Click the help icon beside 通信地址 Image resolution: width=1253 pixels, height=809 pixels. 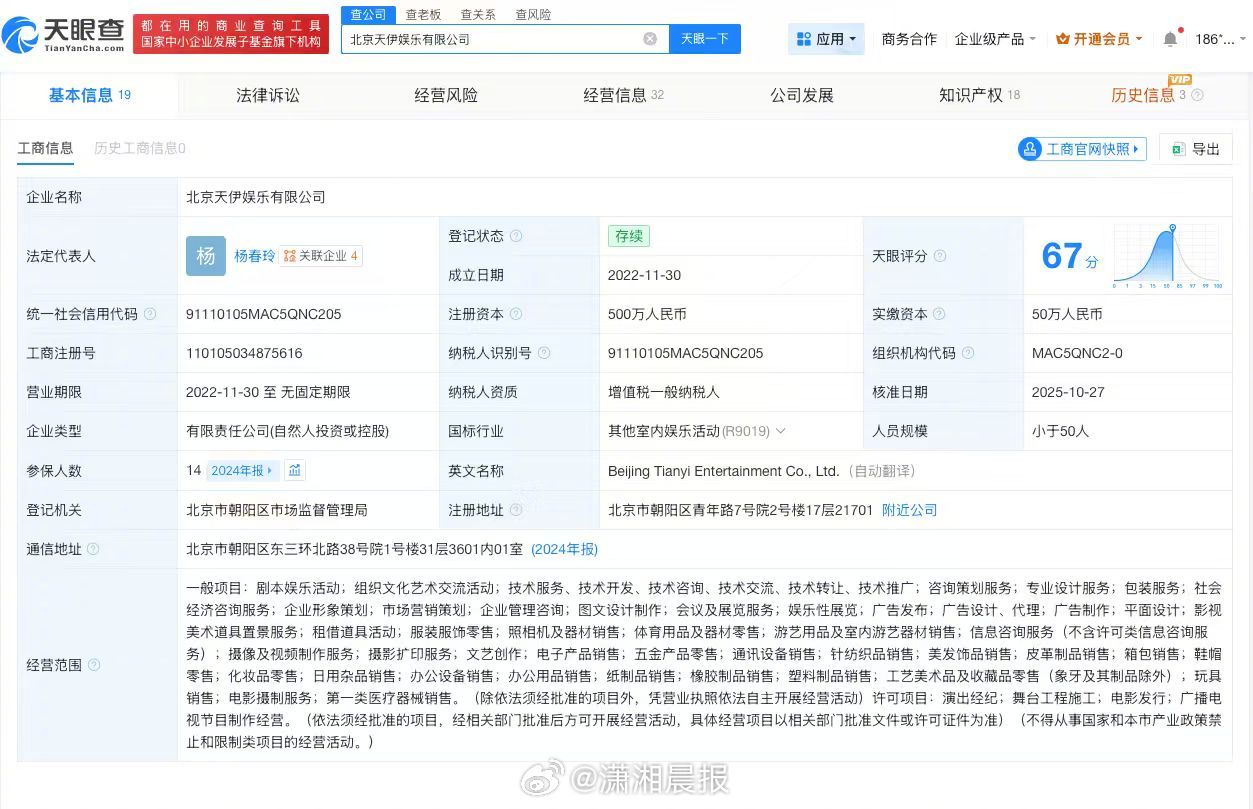(x=94, y=549)
